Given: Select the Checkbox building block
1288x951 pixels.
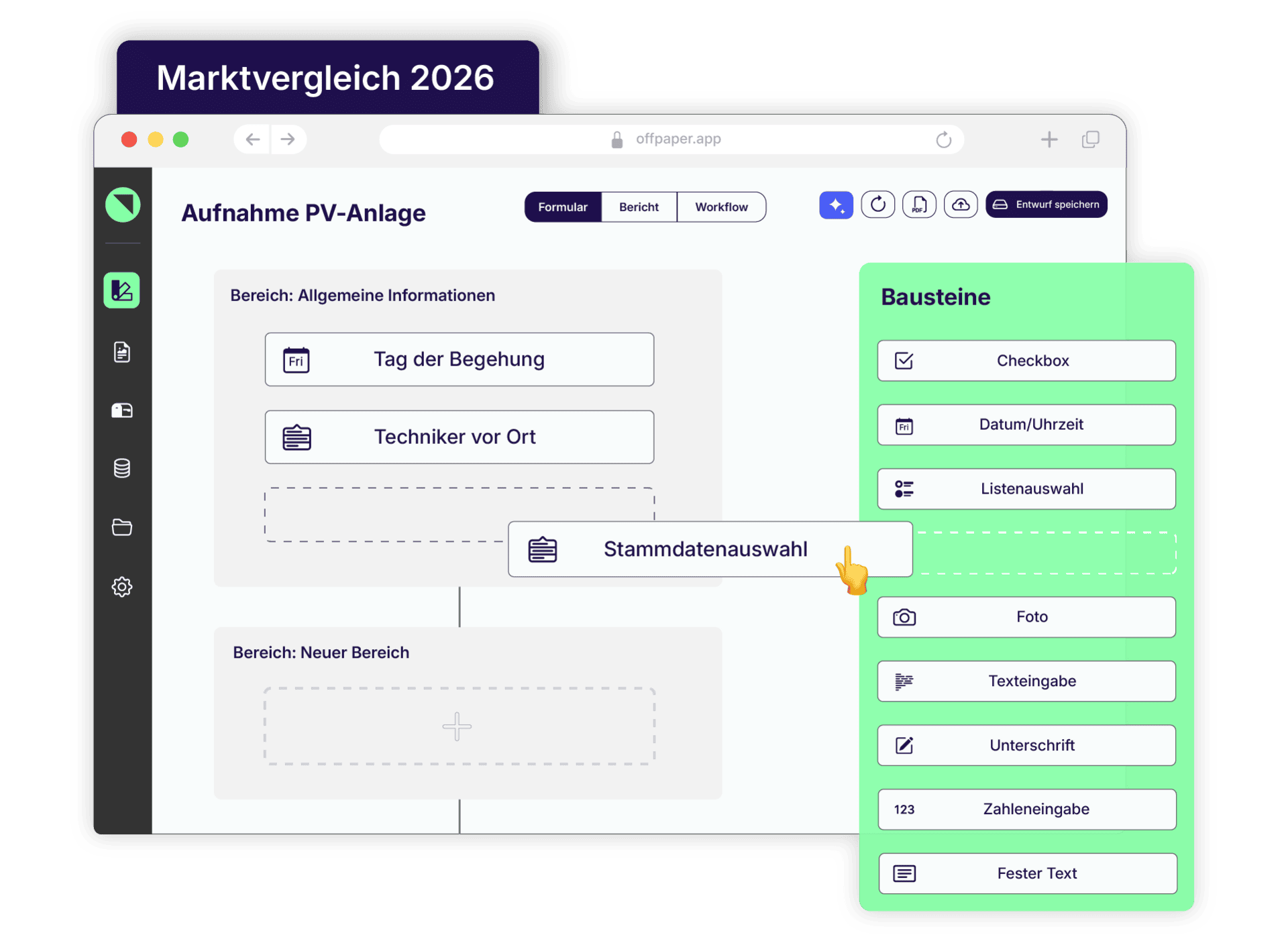Looking at the screenshot, I should pos(1026,360).
